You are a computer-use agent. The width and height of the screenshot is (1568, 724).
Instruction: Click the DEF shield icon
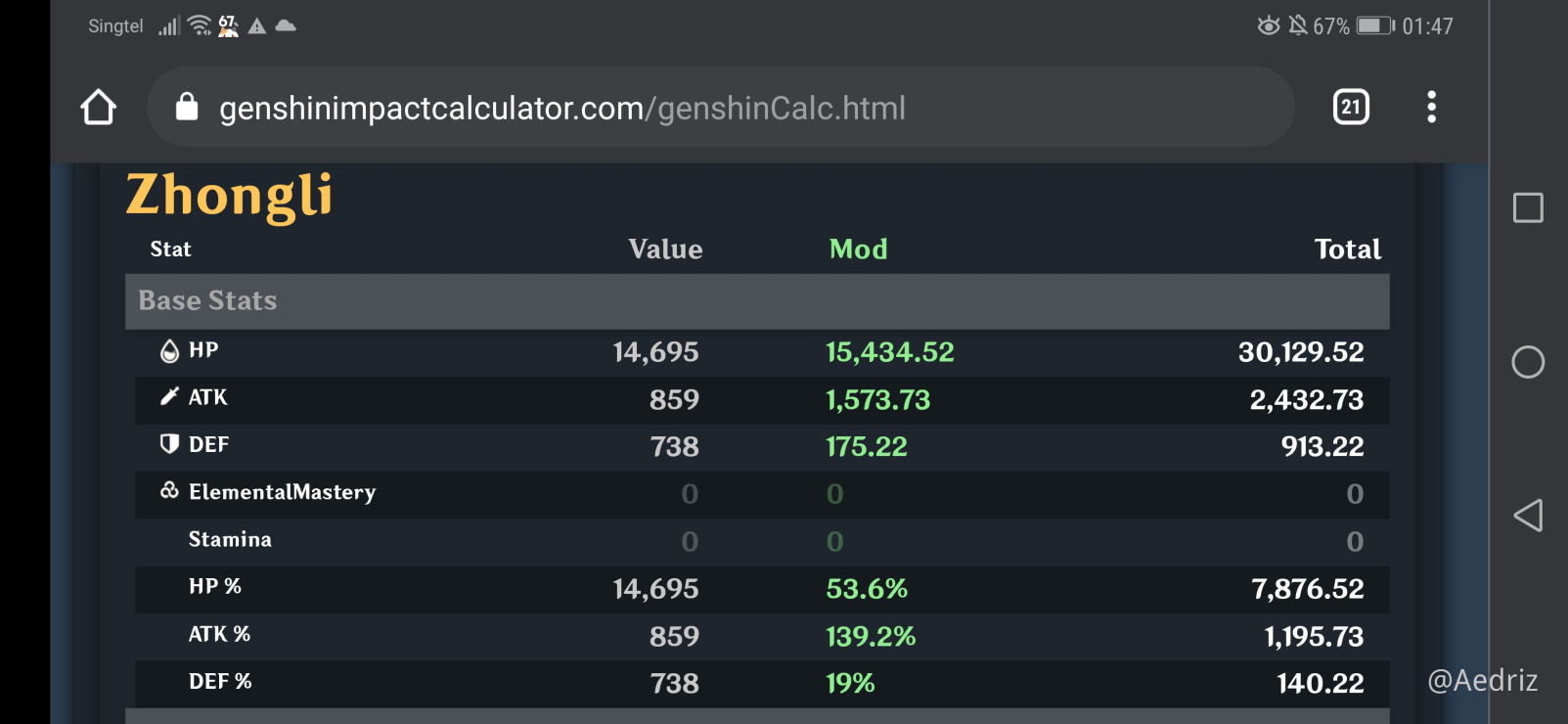pyautogui.click(x=169, y=444)
